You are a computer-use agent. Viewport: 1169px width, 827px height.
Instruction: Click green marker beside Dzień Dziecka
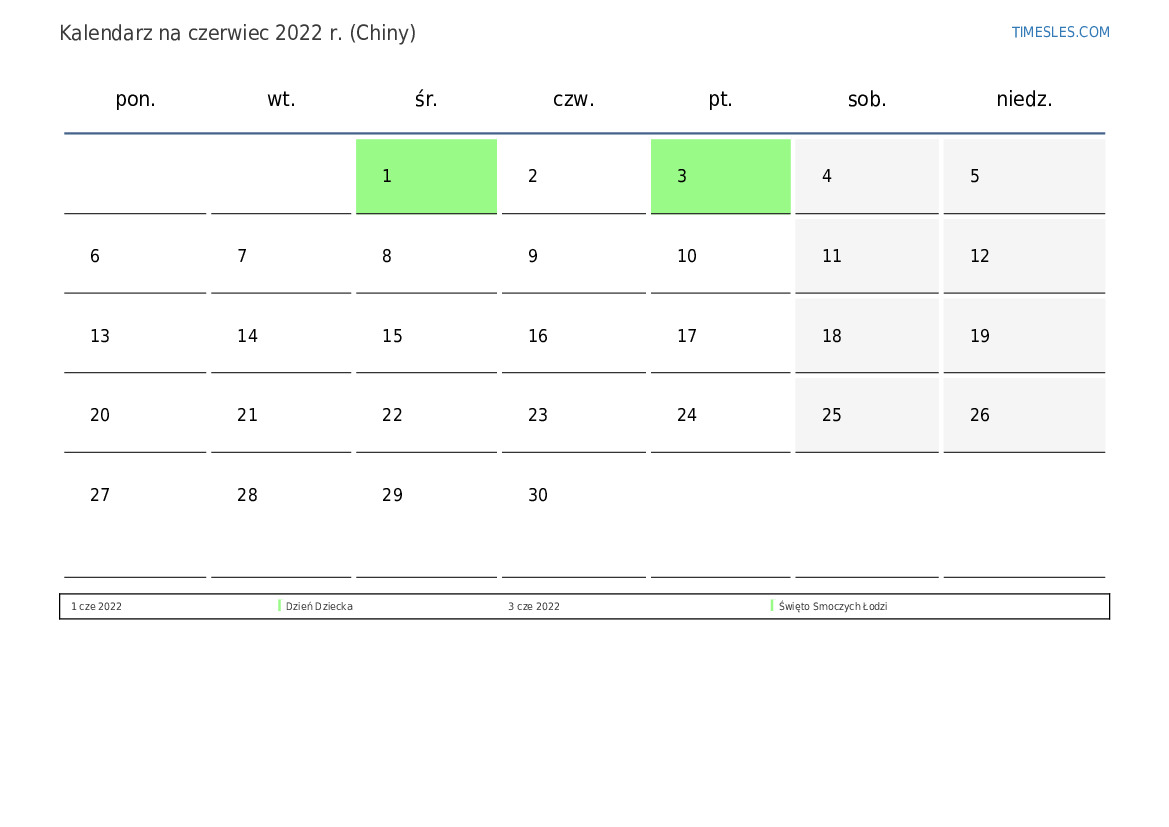279,606
